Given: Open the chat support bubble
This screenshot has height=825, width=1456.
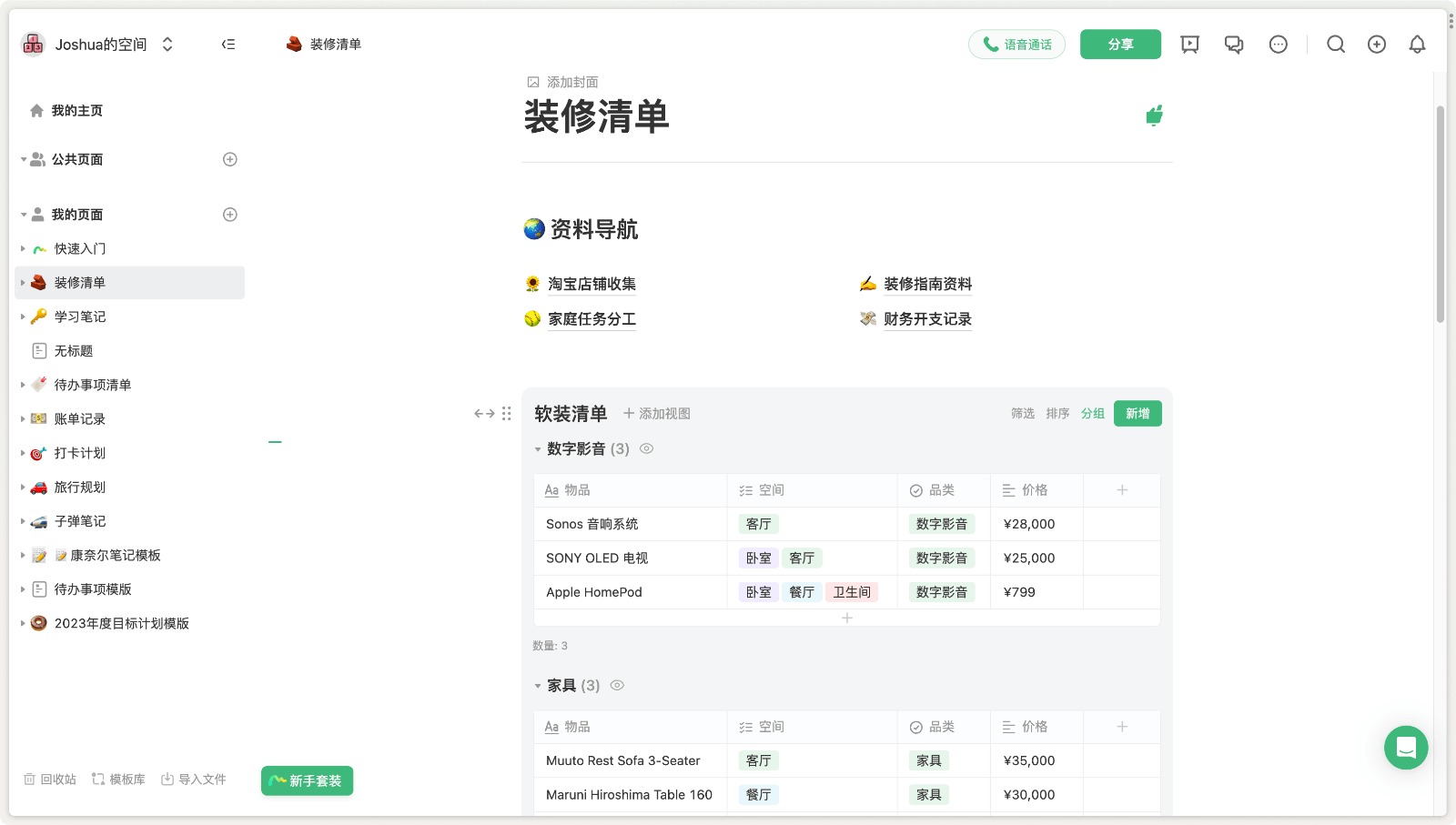Looking at the screenshot, I should 1405,748.
